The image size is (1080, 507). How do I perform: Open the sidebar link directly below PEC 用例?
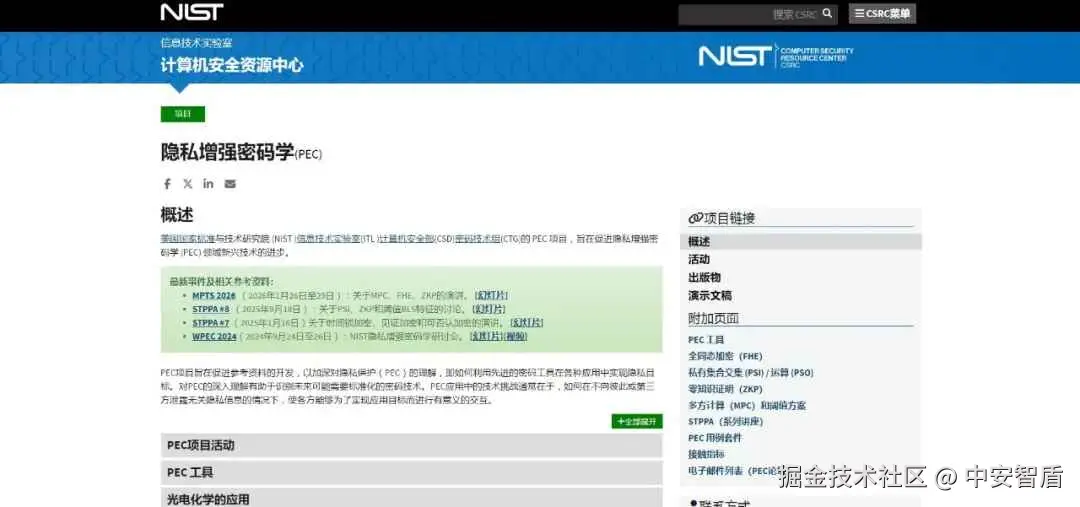pyautogui.click(x=706, y=455)
